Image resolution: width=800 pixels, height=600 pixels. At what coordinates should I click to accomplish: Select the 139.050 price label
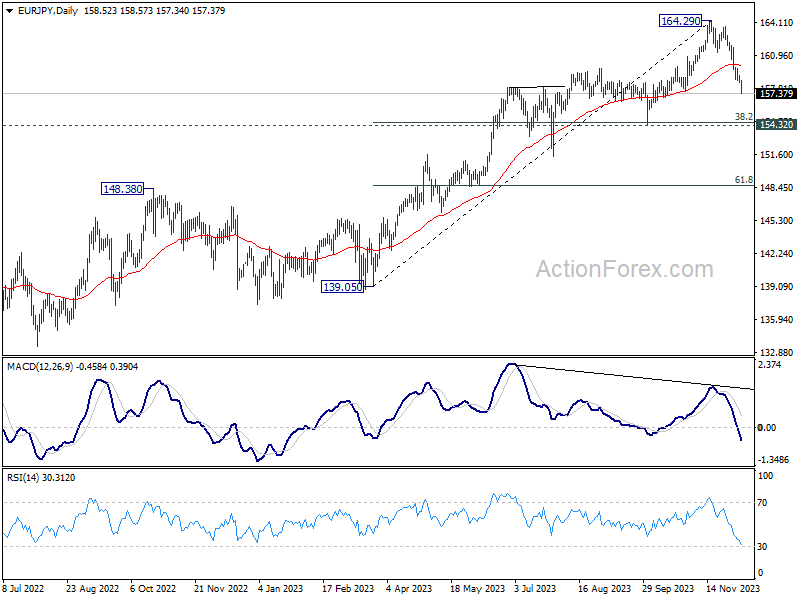(x=343, y=287)
